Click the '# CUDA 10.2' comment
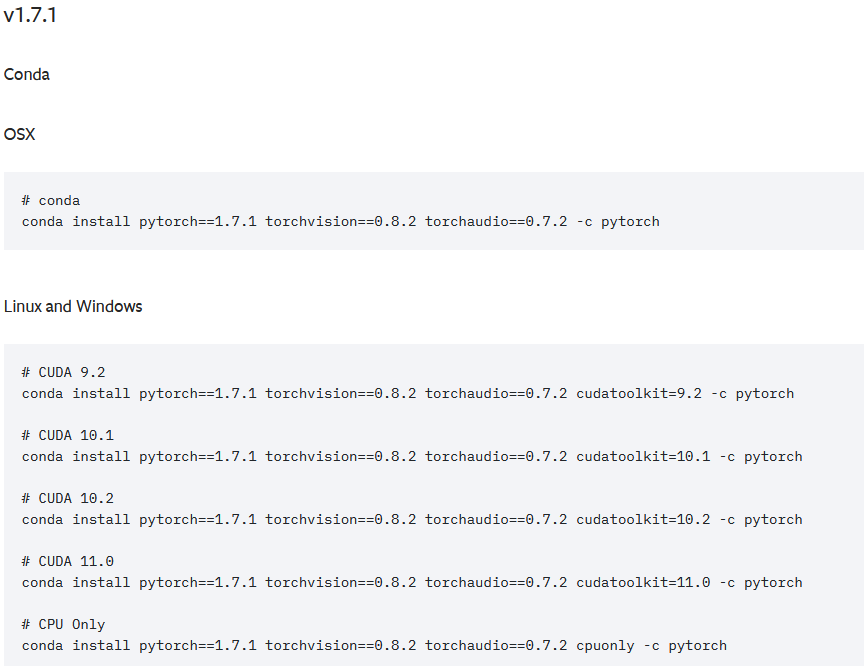This screenshot has height=666, width=864. click(68, 499)
